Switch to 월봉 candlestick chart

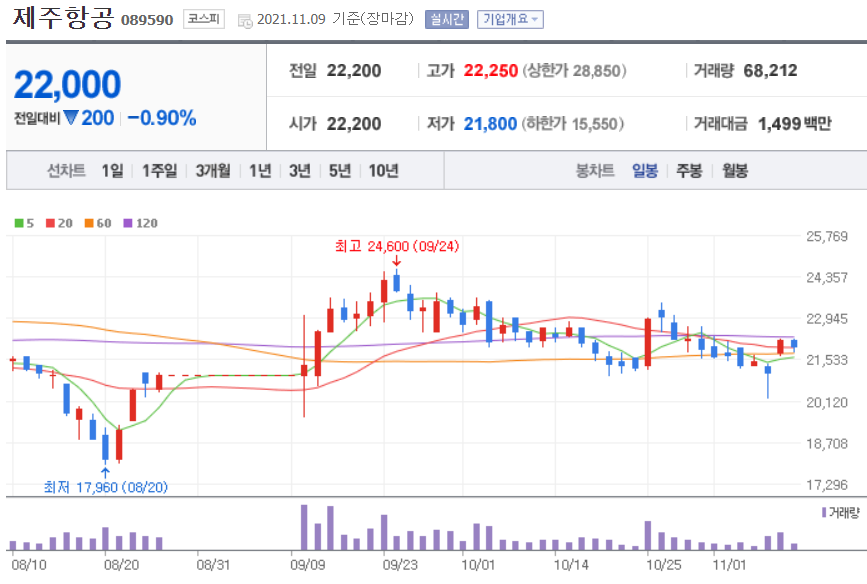point(735,171)
